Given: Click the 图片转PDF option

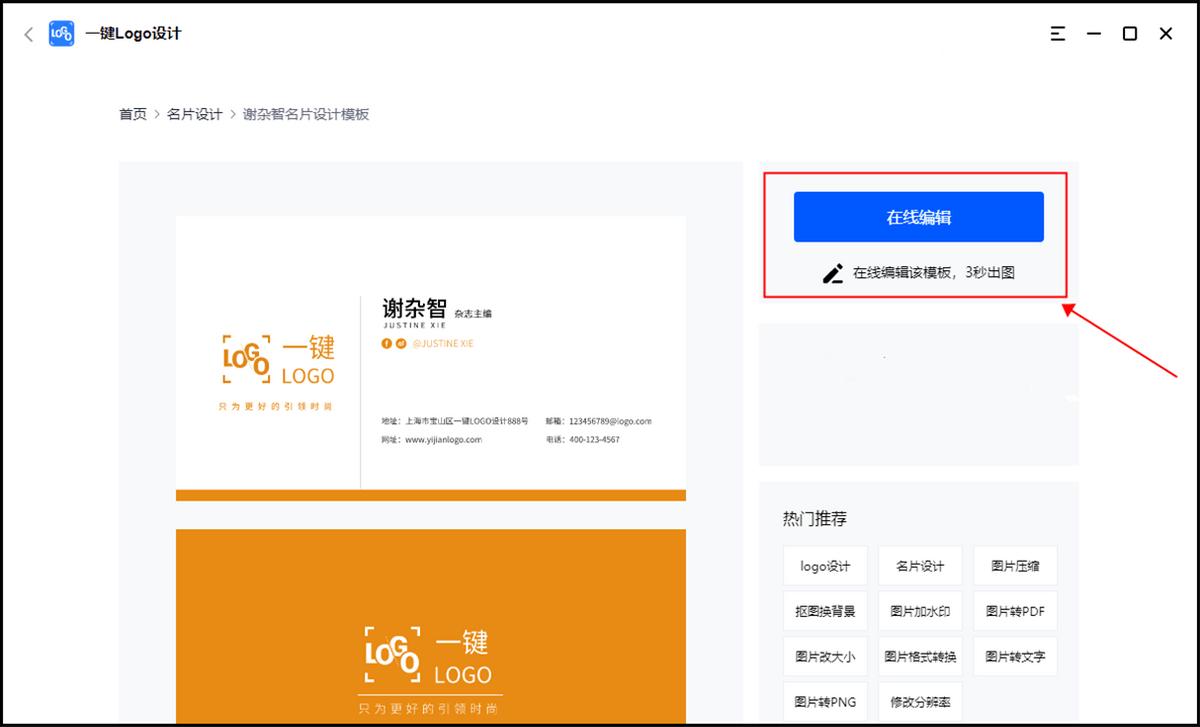Looking at the screenshot, I should (x=1015, y=610).
